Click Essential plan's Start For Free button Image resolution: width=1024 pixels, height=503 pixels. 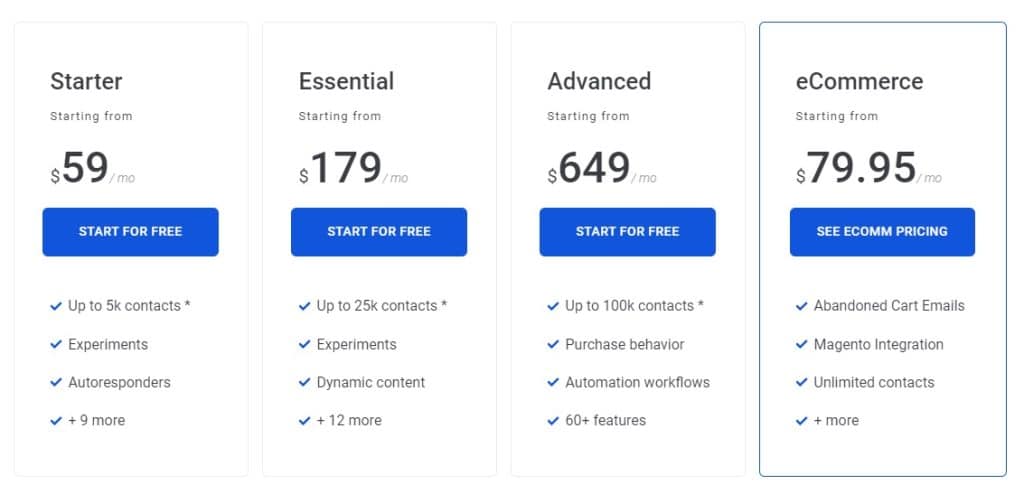coord(379,232)
